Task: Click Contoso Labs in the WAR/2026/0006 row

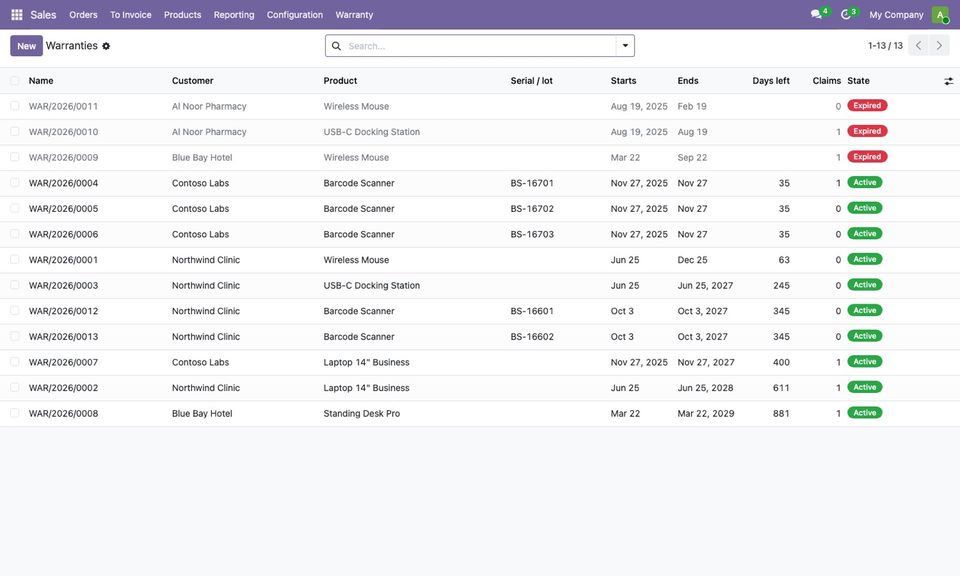Action: (200, 234)
